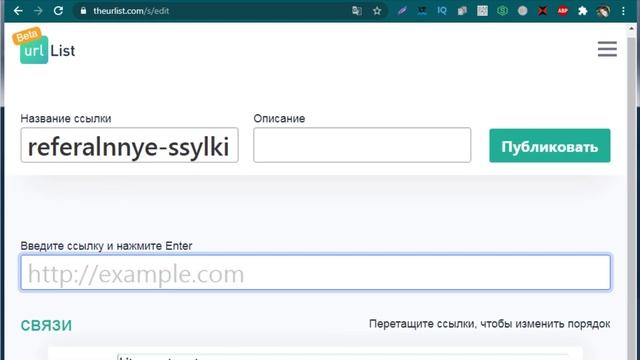Click the Описание description input field

[x=362, y=145]
